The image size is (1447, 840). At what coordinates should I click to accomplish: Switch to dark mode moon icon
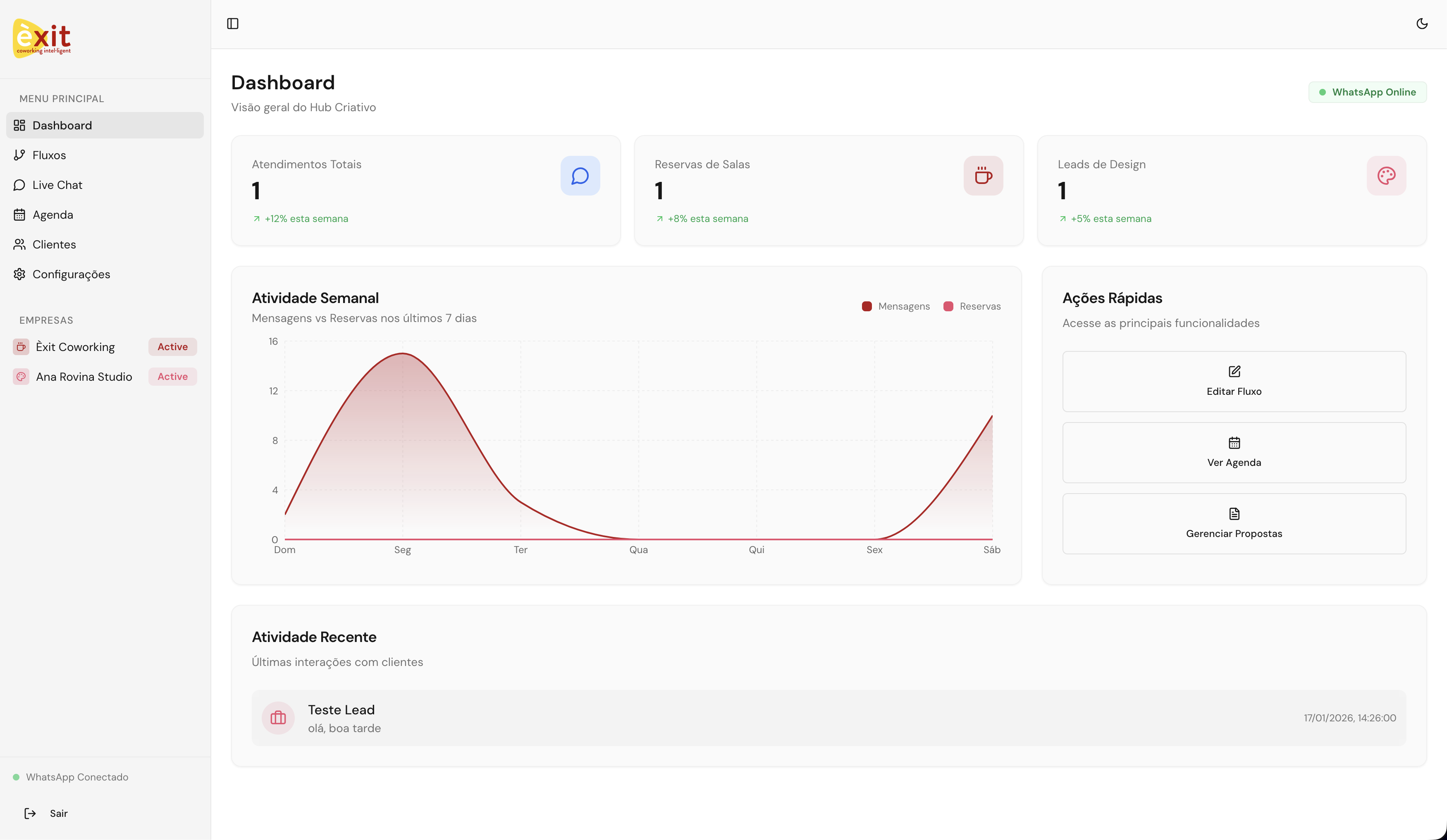1422,24
